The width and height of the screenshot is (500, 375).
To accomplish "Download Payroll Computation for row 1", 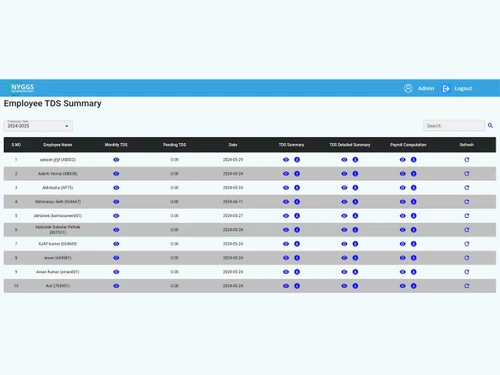I will click(414, 160).
